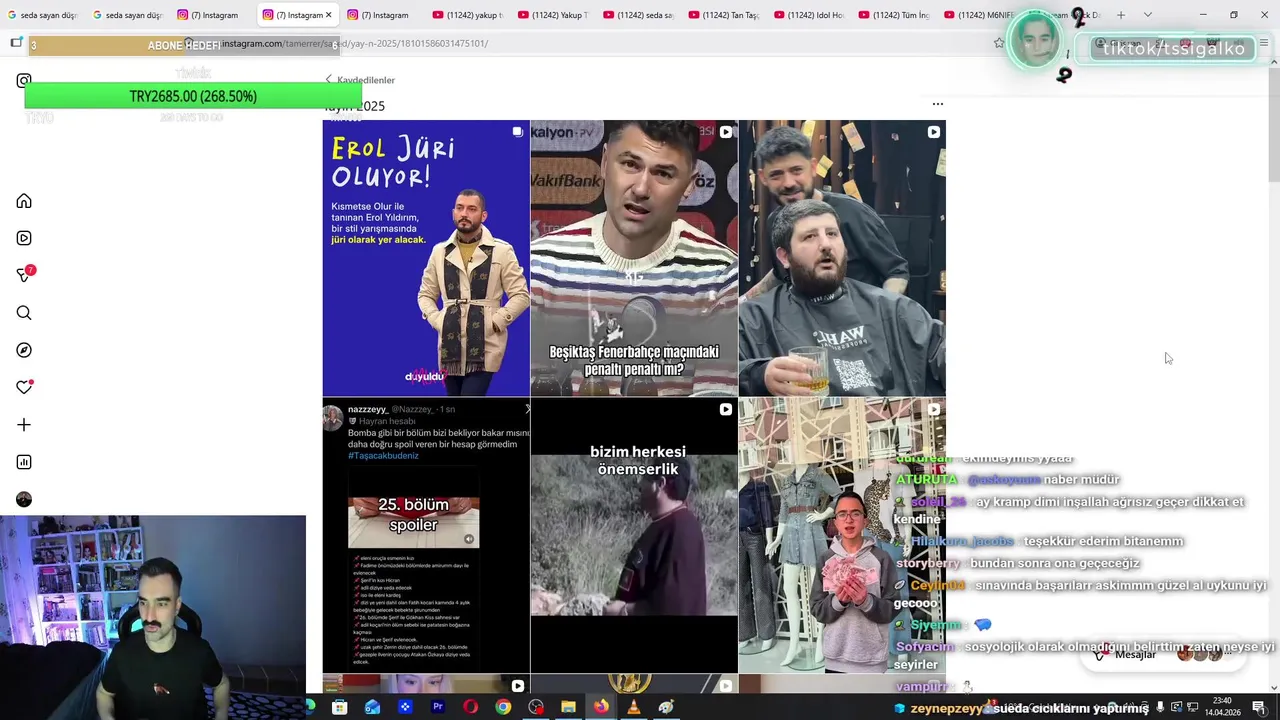Open the '25. bölüm spoiler' saved post

426,535
